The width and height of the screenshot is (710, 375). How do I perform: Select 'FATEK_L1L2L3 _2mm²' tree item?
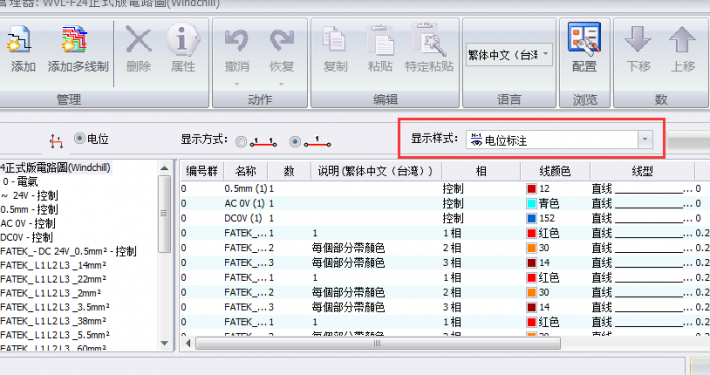[51, 293]
